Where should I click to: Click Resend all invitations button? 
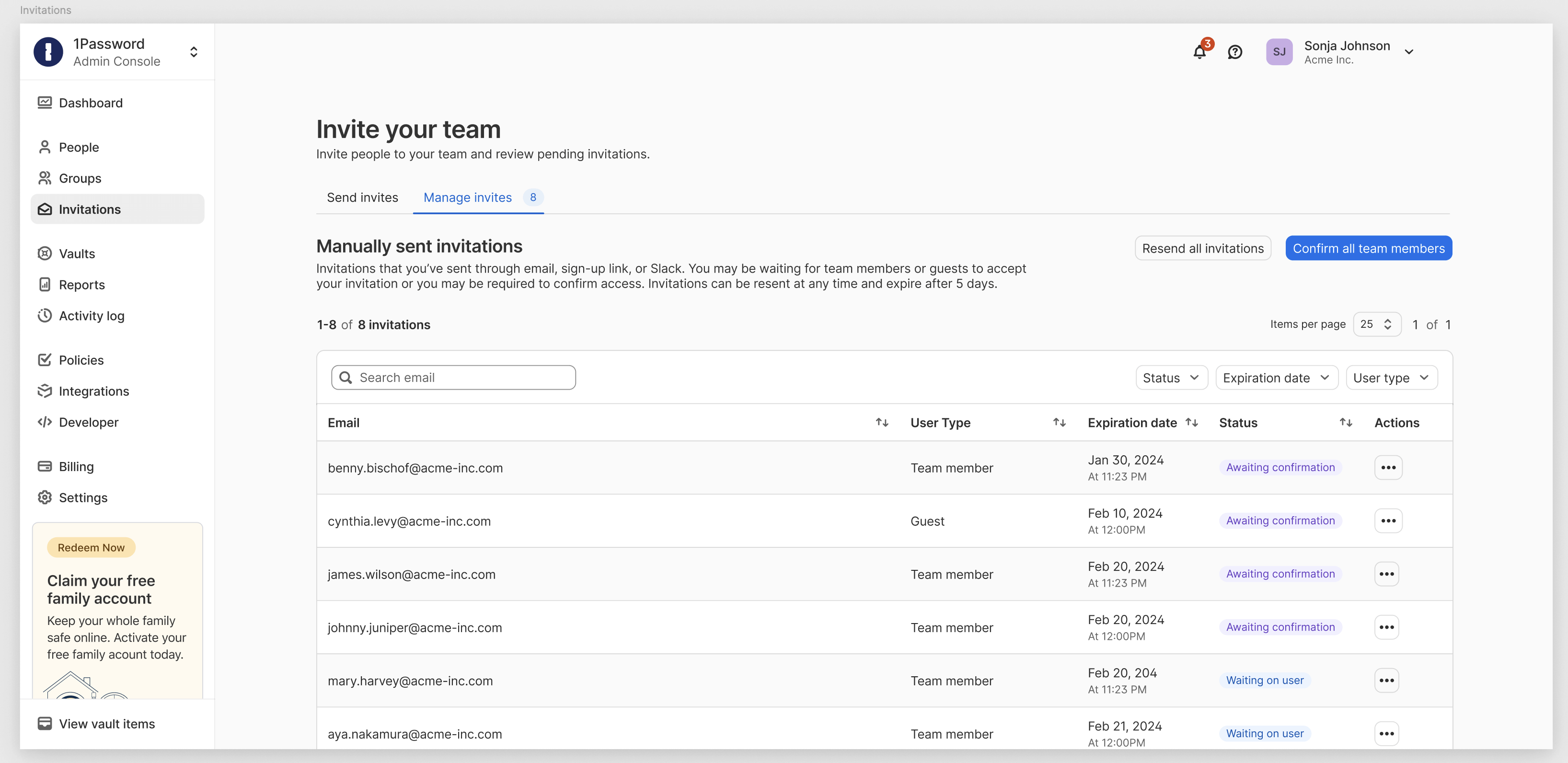[1202, 248]
